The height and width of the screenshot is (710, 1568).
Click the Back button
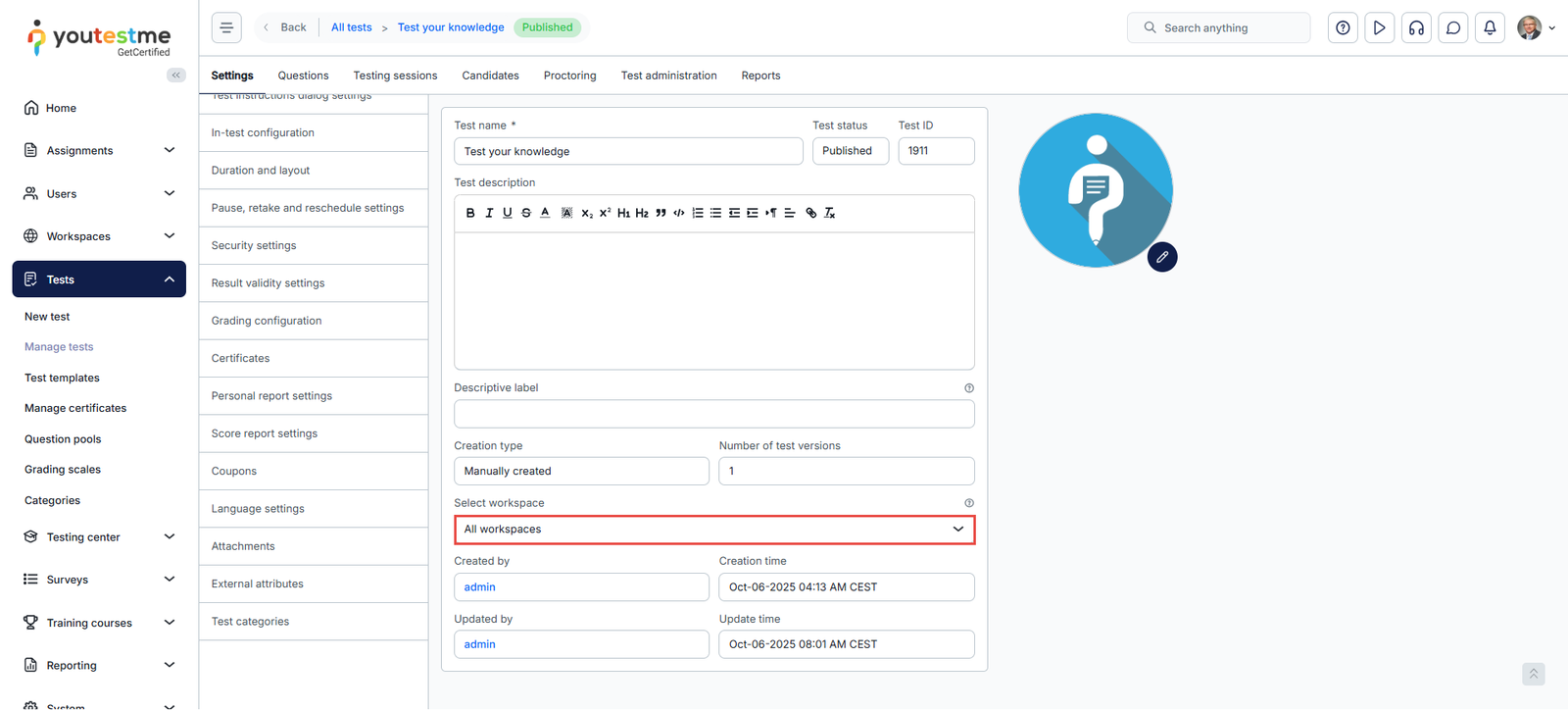click(284, 27)
